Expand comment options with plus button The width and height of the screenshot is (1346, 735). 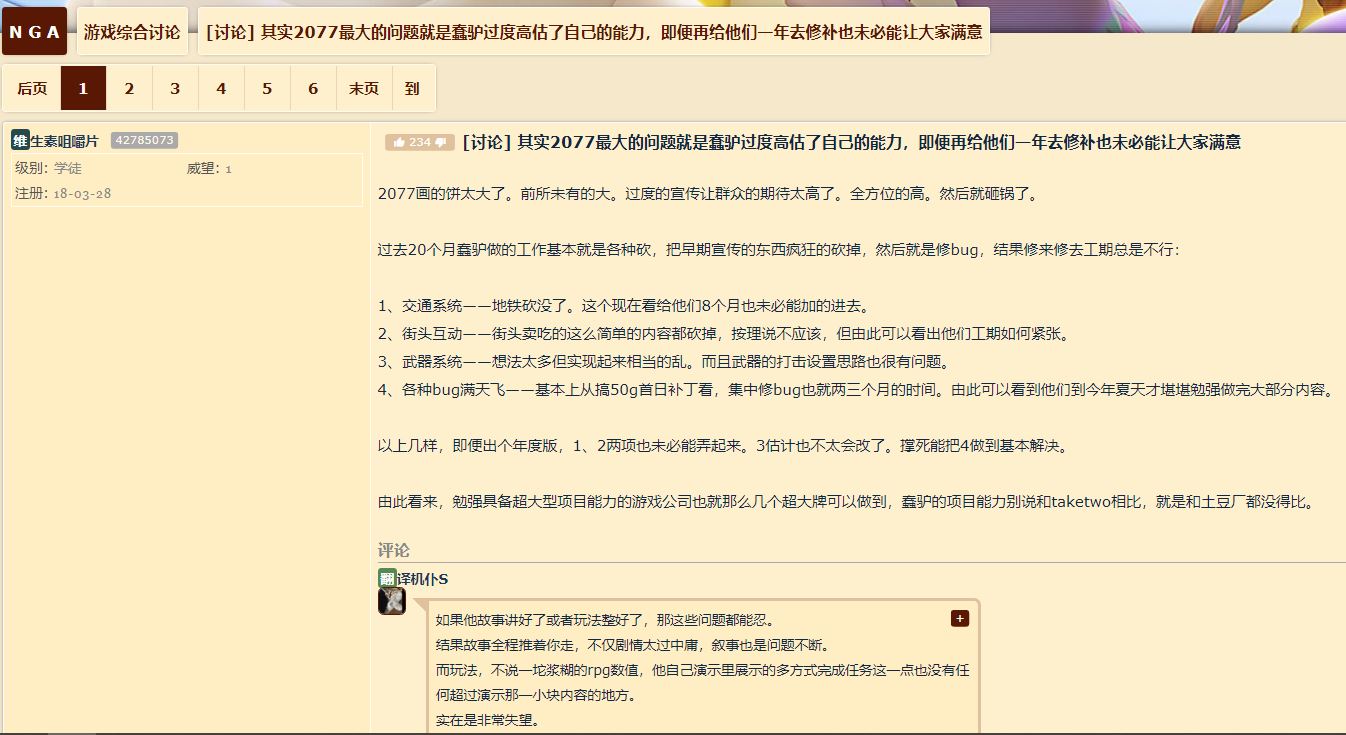point(960,619)
